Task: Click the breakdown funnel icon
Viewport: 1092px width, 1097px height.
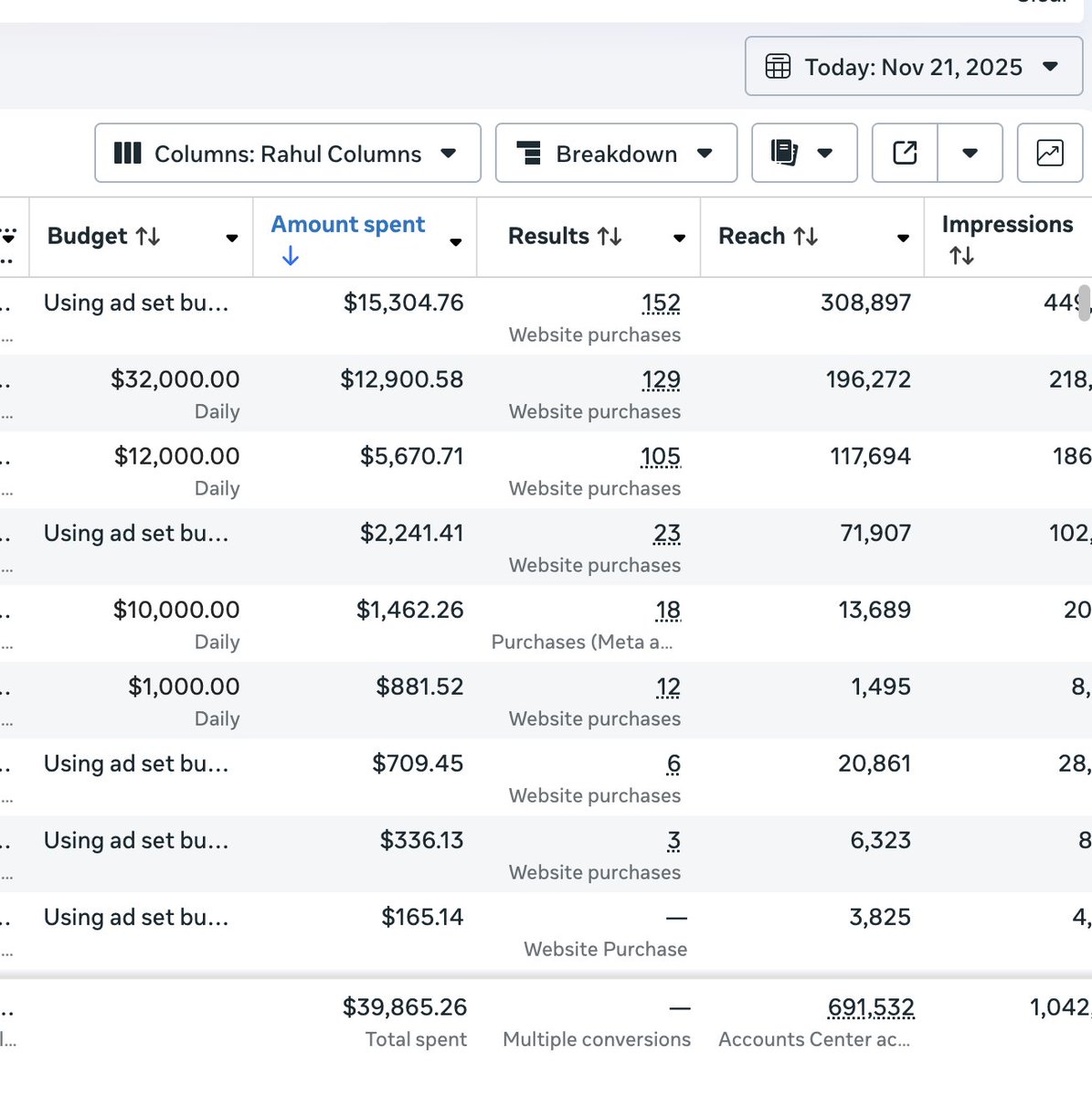Action: [x=530, y=153]
